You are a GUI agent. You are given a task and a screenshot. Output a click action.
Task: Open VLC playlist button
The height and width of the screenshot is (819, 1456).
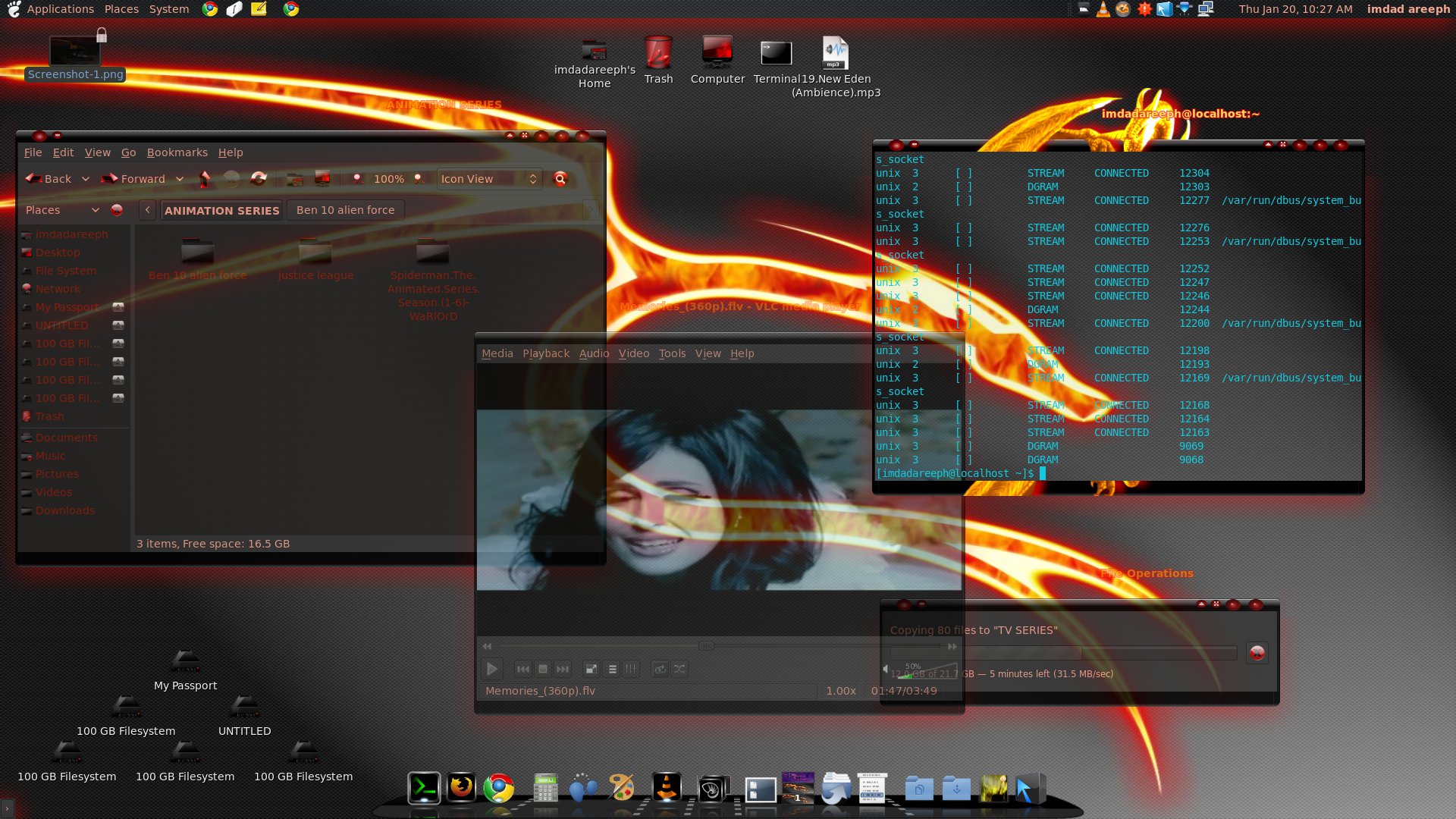pyautogui.click(x=612, y=669)
